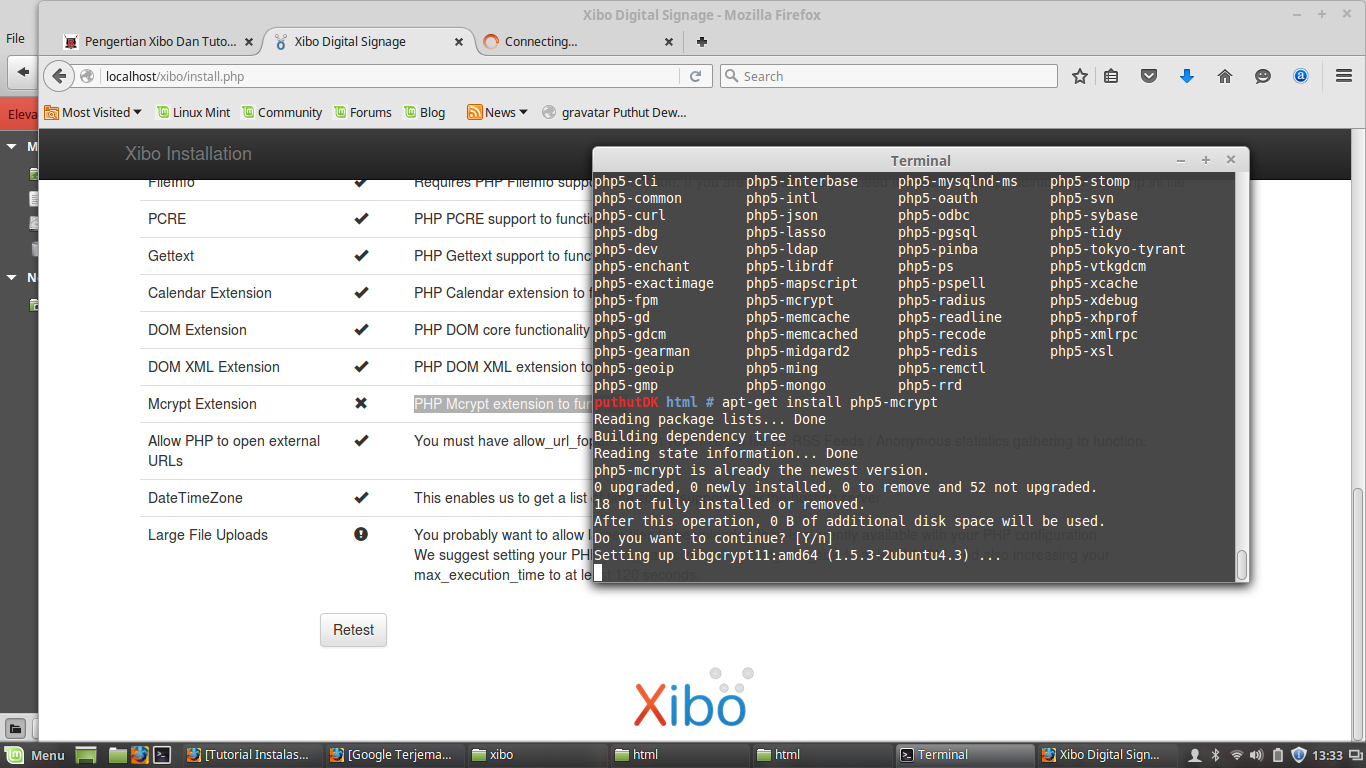Viewport: 1366px width, 768px height.
Task: Open network wifi tray icon
Action: coord(1237,755)
